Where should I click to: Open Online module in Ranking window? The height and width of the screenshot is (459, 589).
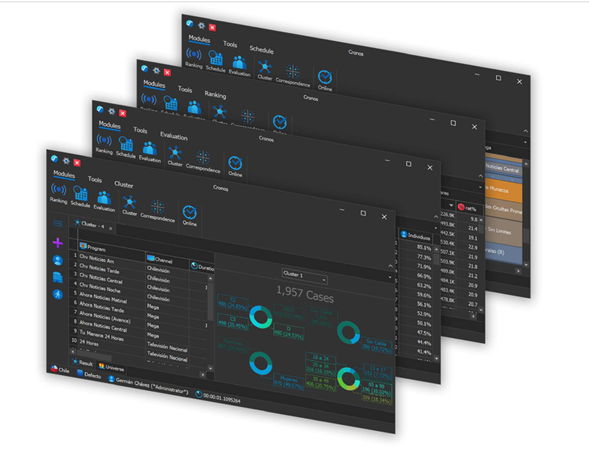click(x=280, y=124)
